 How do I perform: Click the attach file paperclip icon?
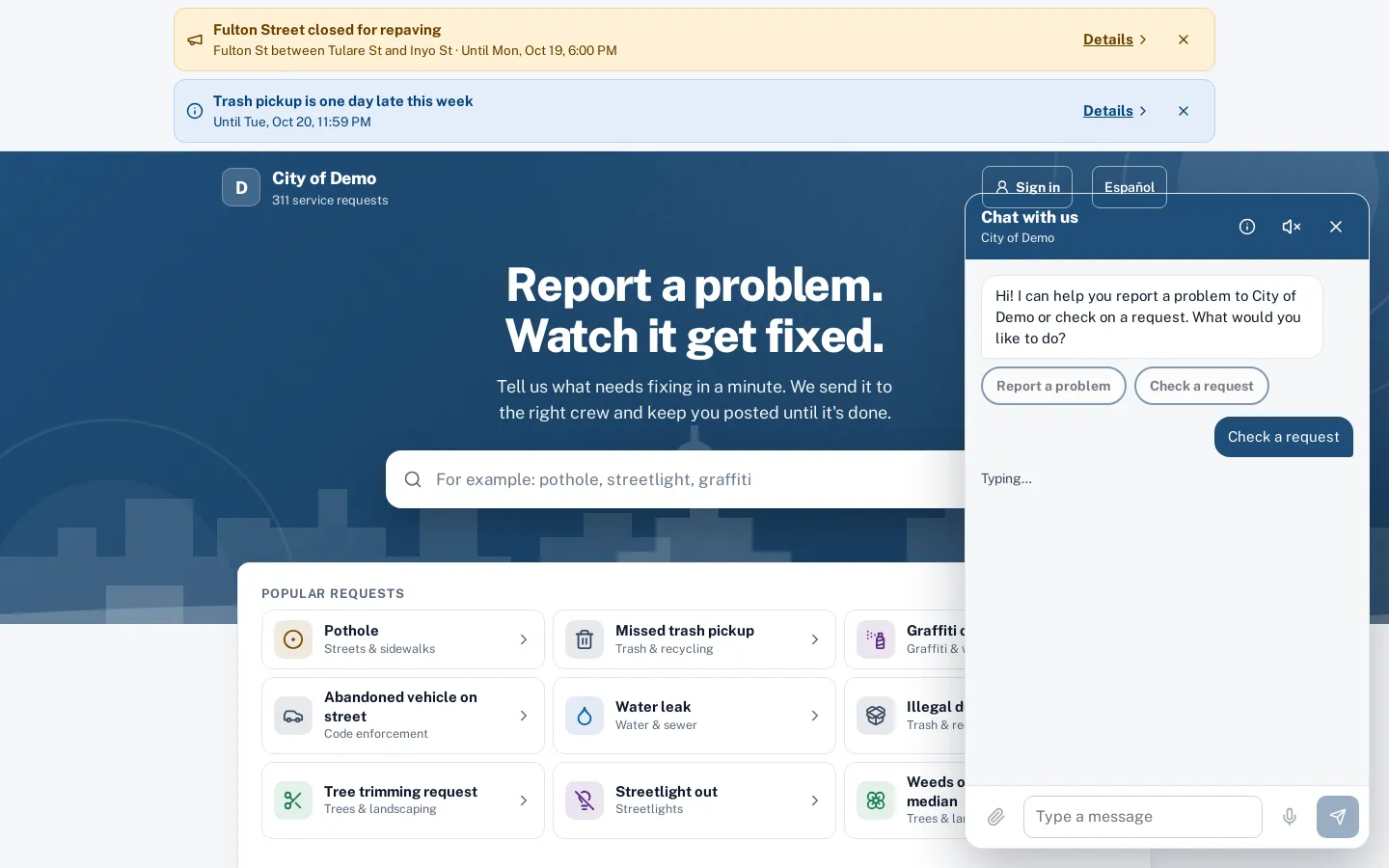click(996, 817)
